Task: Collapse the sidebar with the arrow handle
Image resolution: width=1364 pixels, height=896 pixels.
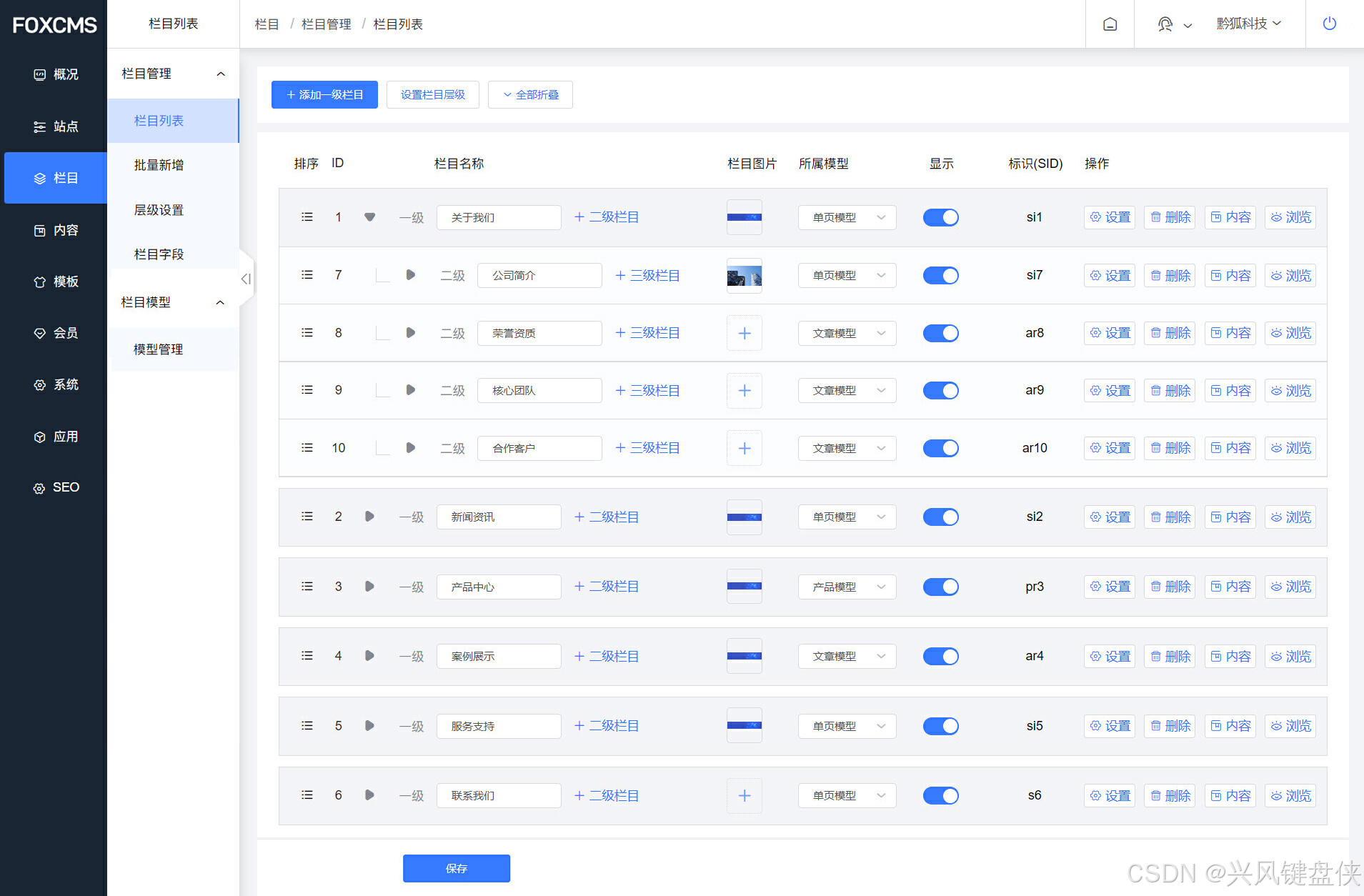Action: [x=246, y=279]
